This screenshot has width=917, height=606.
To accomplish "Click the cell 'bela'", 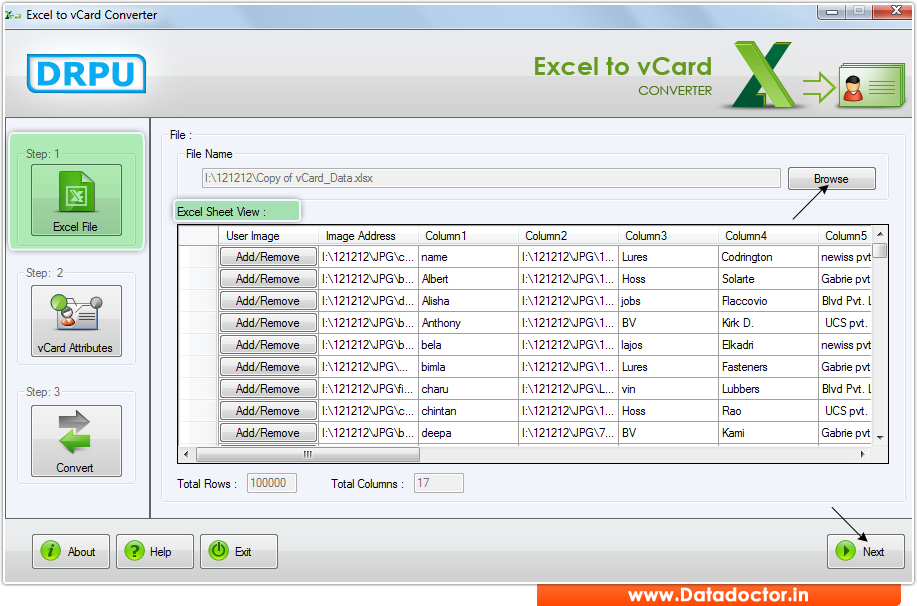I will 468,345.
